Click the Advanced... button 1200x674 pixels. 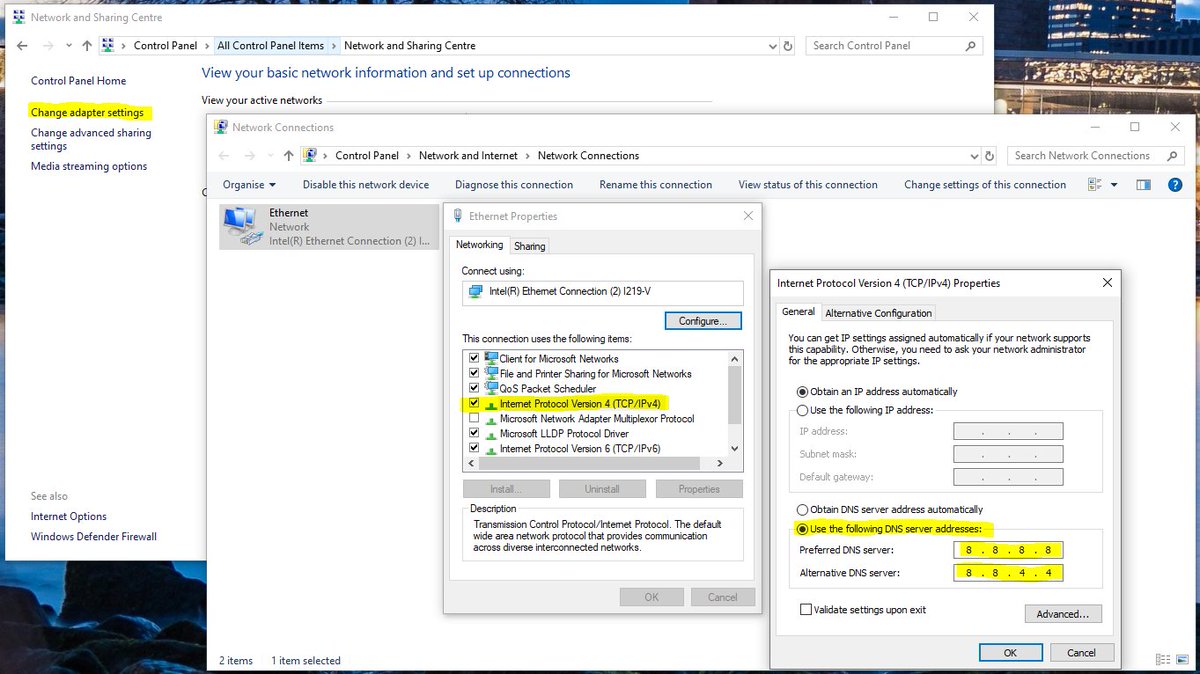[1063, 614]
